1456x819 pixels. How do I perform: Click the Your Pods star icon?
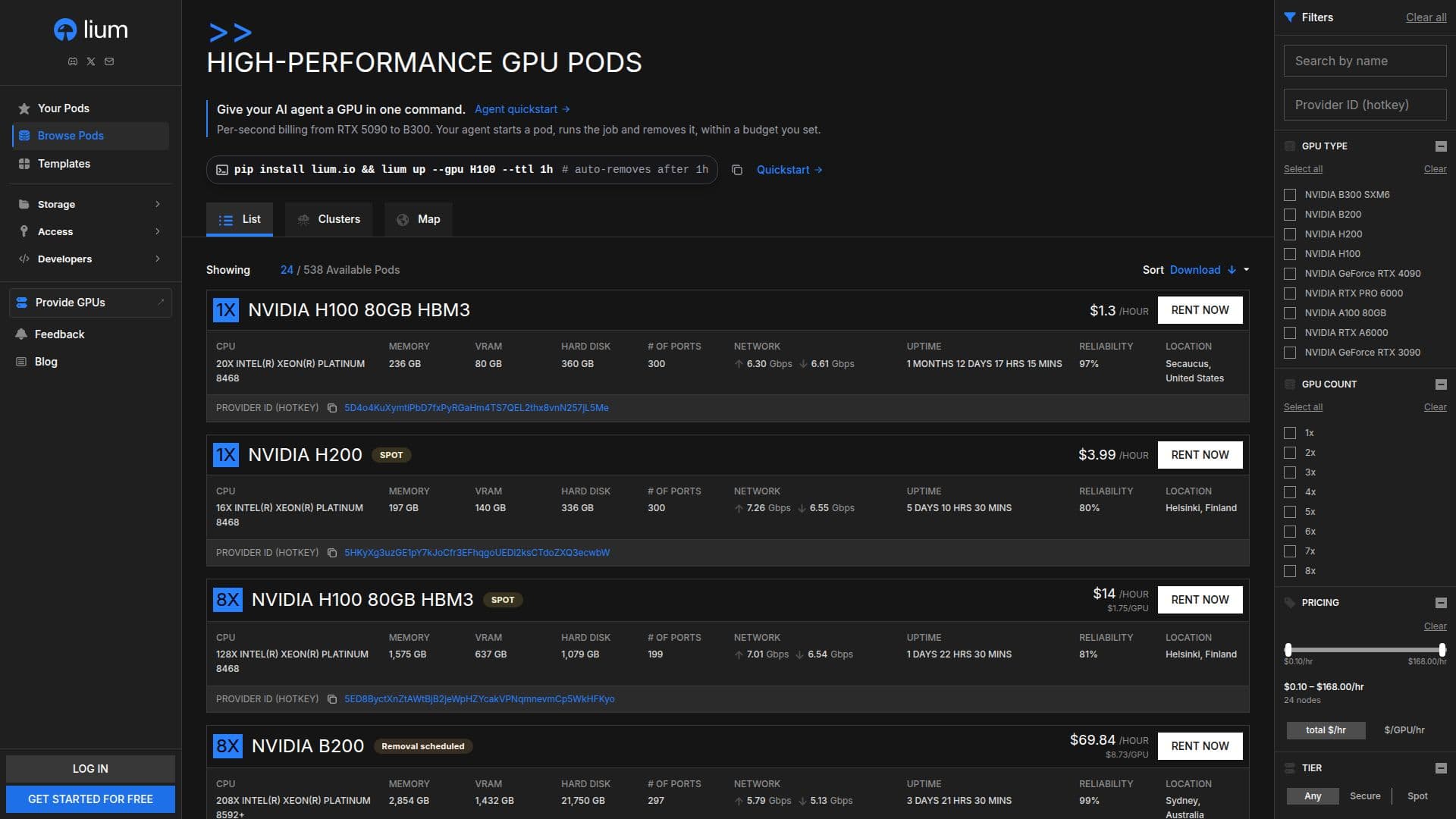coord(24,108)
